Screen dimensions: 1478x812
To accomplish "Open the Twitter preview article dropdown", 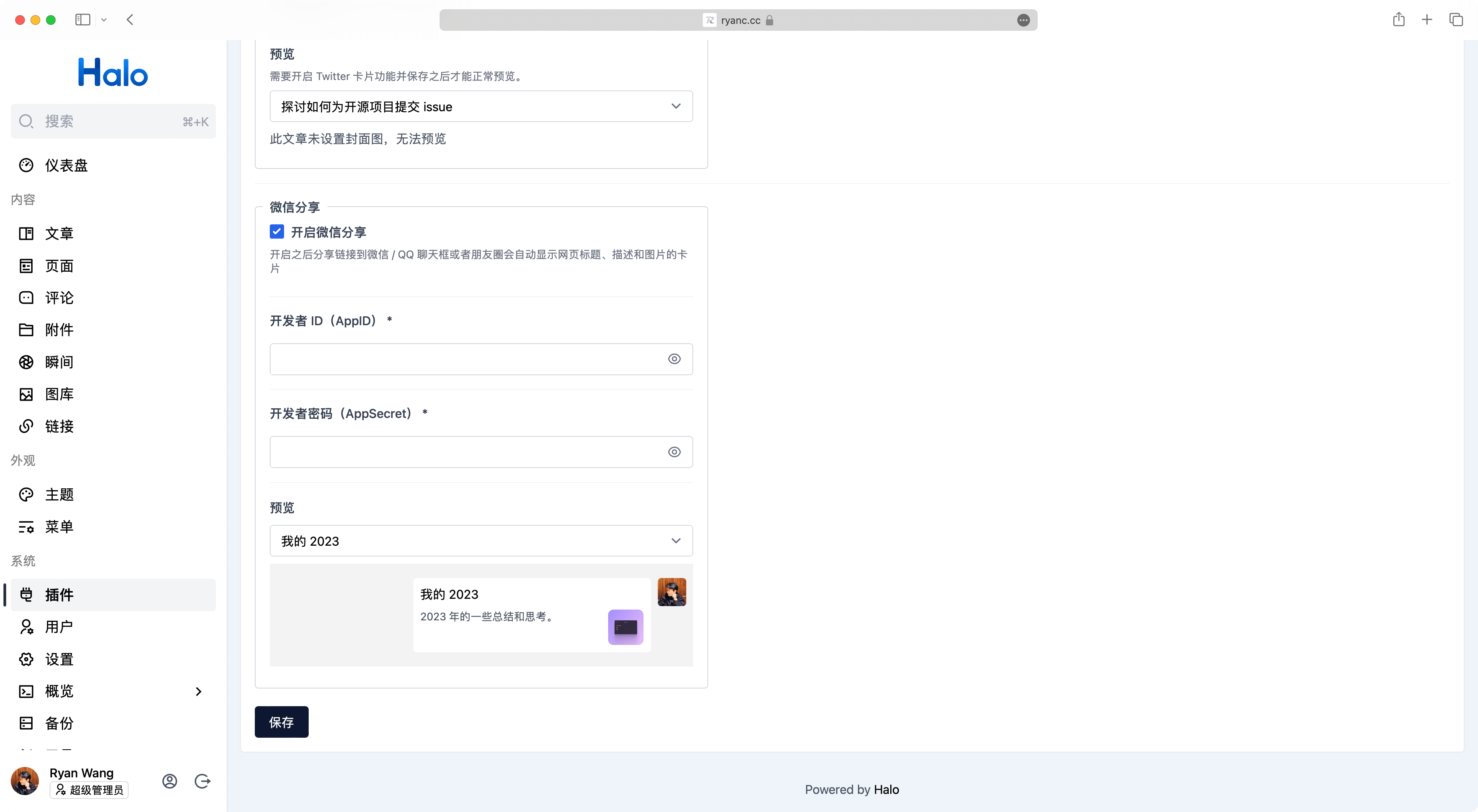I will pos(481,107).
